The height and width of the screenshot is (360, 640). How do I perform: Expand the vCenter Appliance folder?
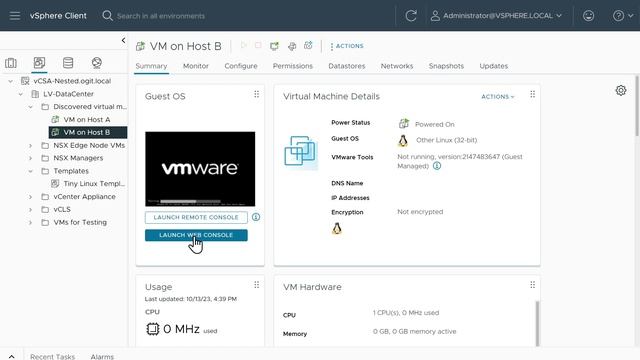pyautogui.click(x=31, y=197)
